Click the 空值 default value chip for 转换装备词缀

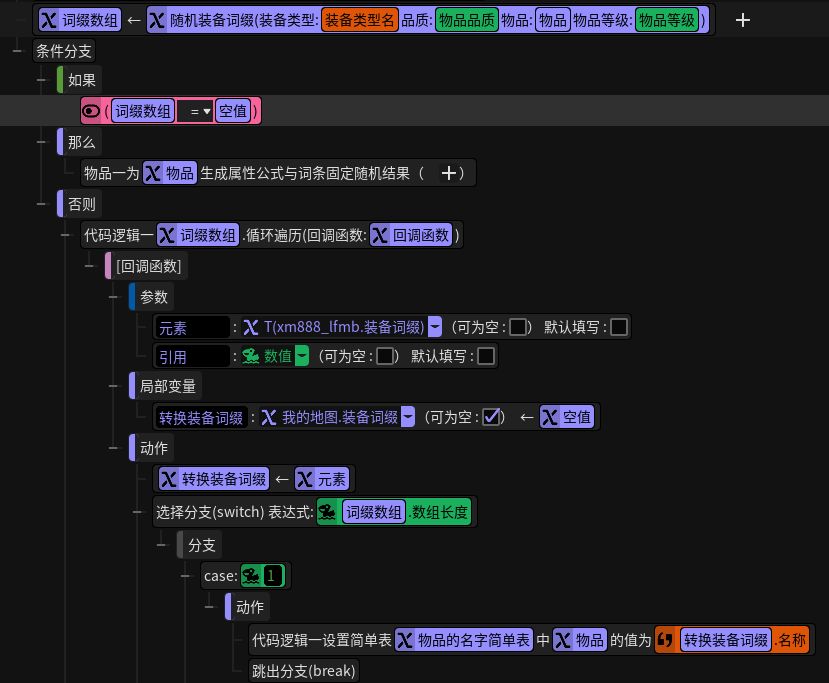point(567,417)
